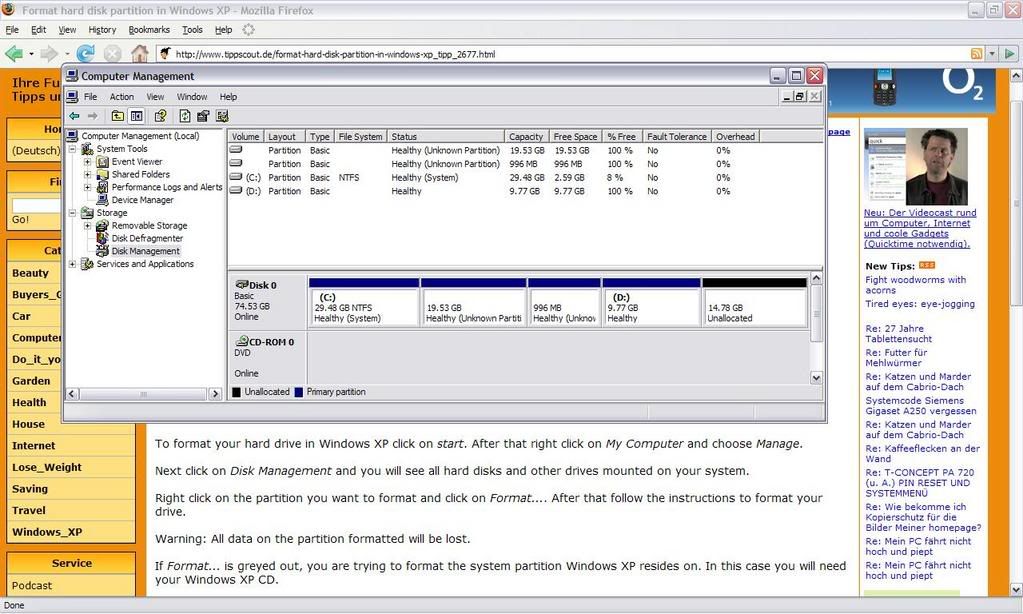This screenshot has height=614, width=1023.
Task: Click the Services and Applications tree icon
Action: (87, 264)
